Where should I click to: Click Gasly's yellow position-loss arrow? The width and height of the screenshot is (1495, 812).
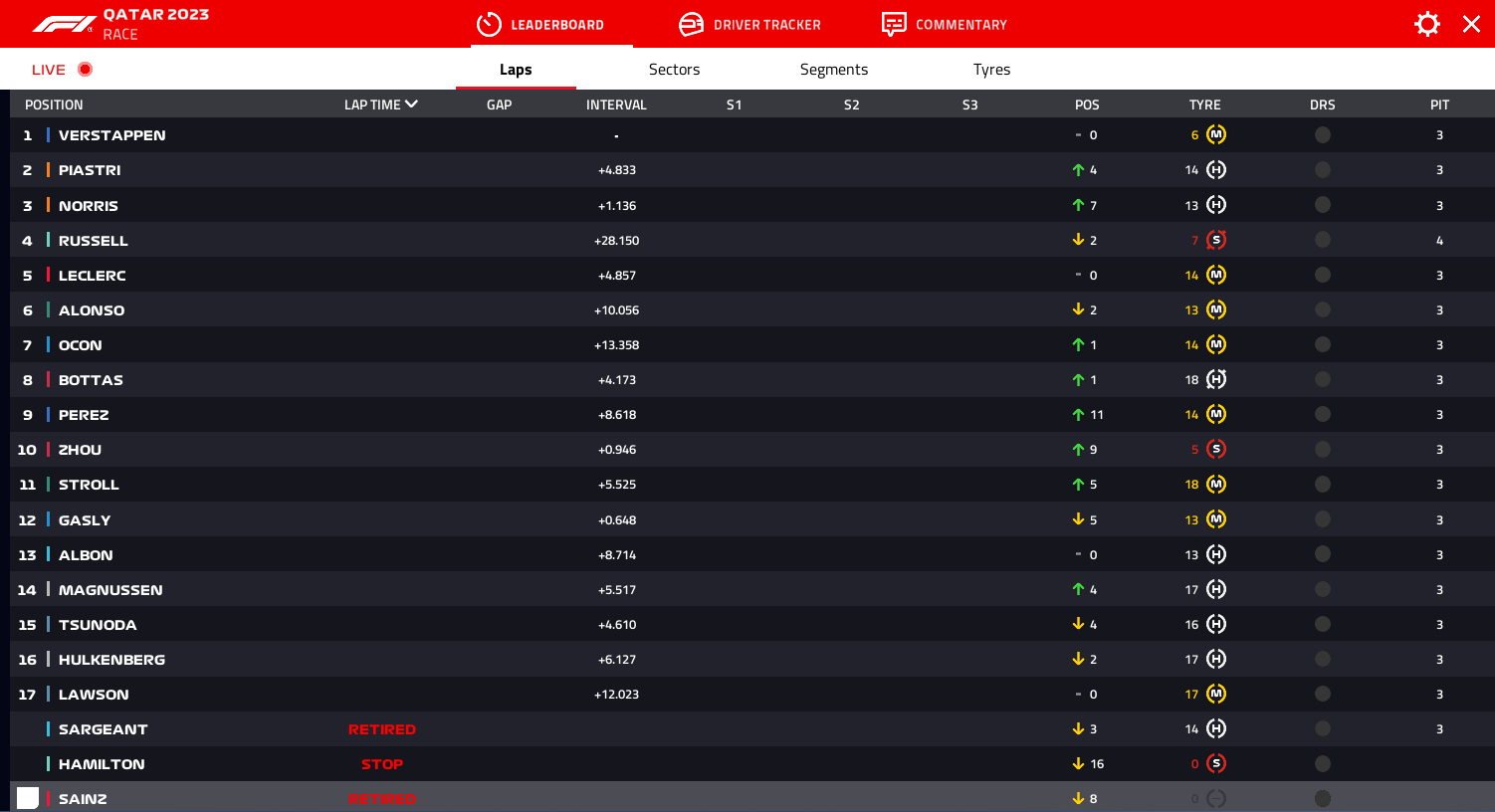coord(1078,519)
